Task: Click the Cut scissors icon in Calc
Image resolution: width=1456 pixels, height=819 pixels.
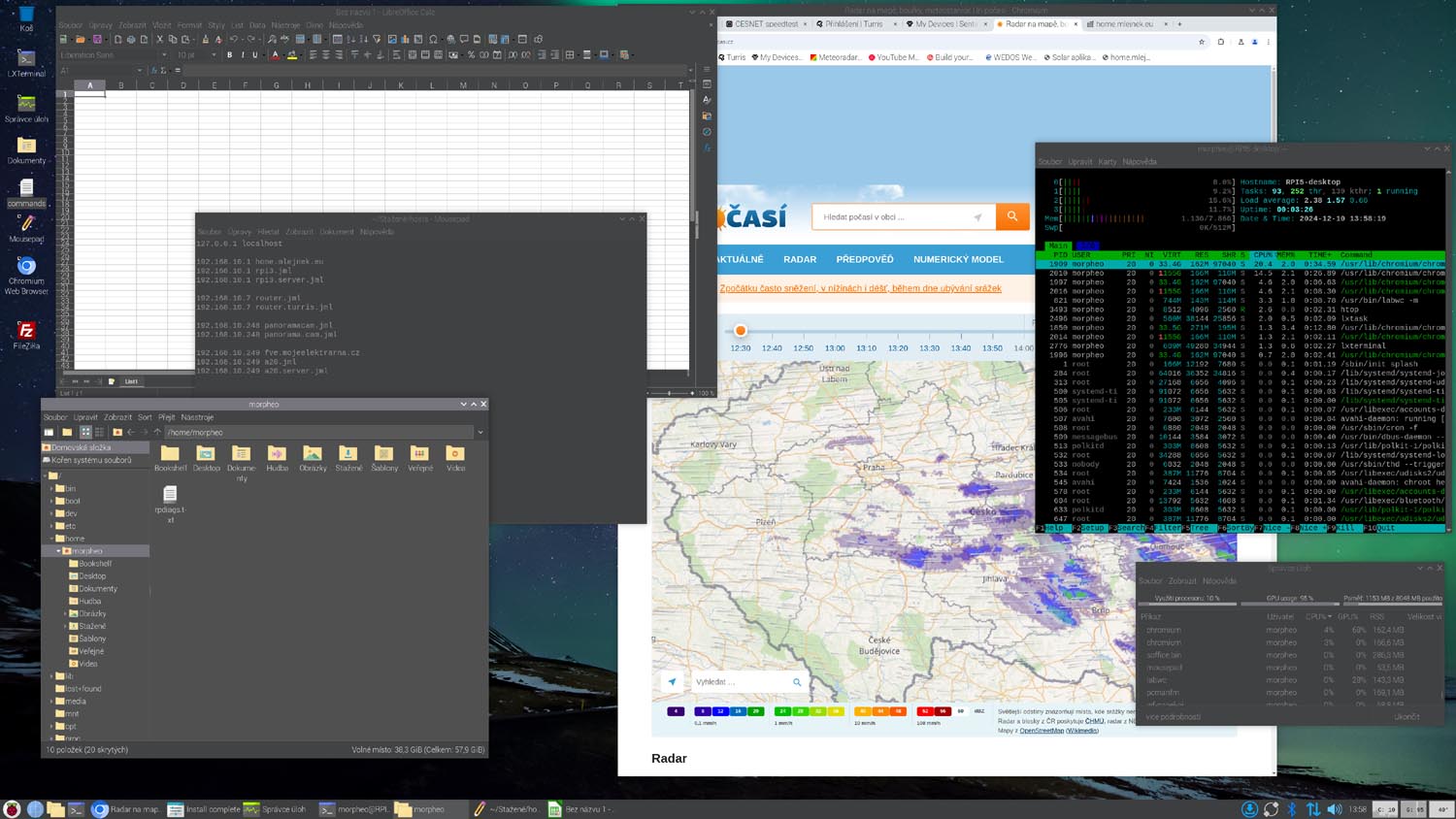Action: click(159, 40)
